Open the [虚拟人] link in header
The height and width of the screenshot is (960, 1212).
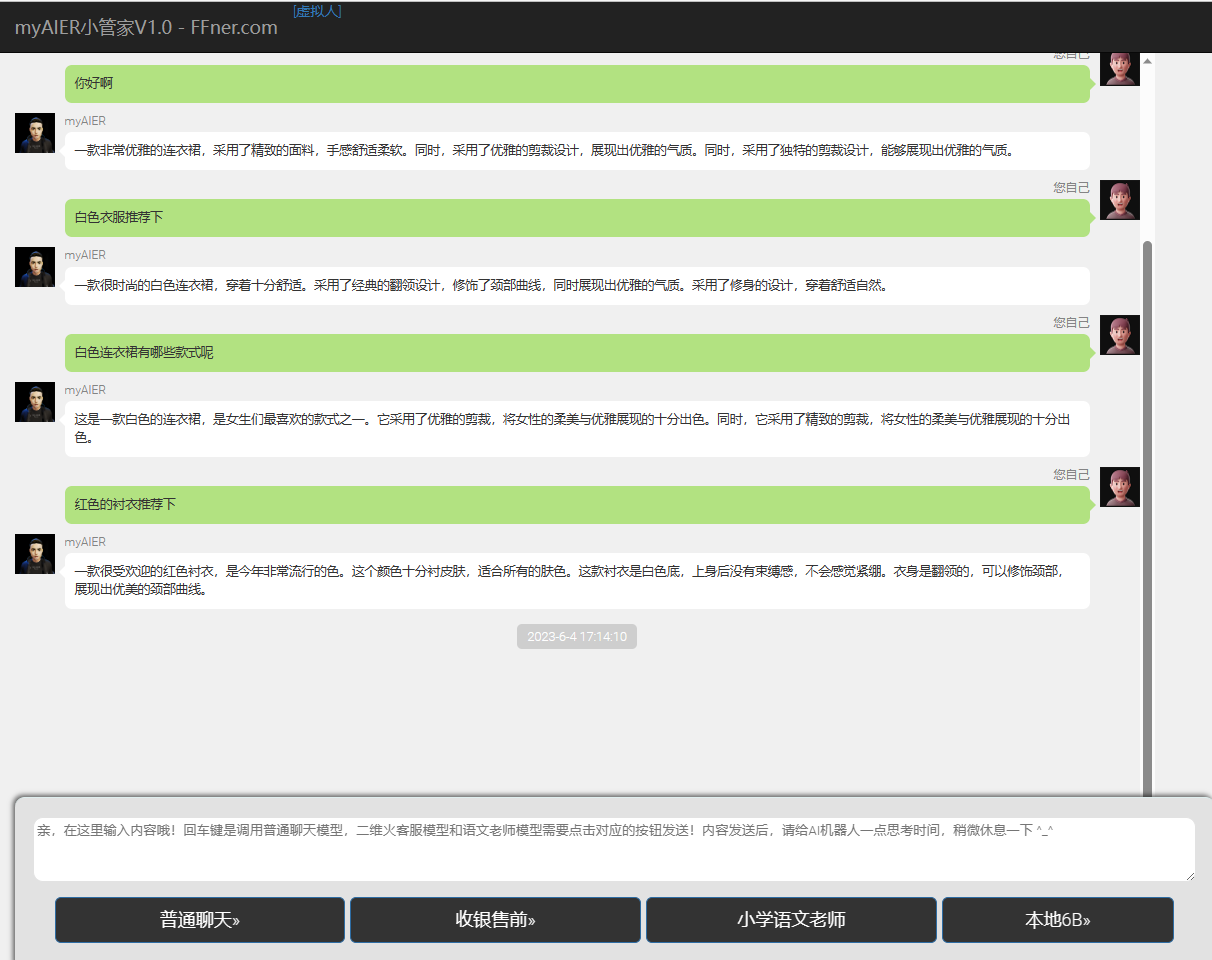317,11
